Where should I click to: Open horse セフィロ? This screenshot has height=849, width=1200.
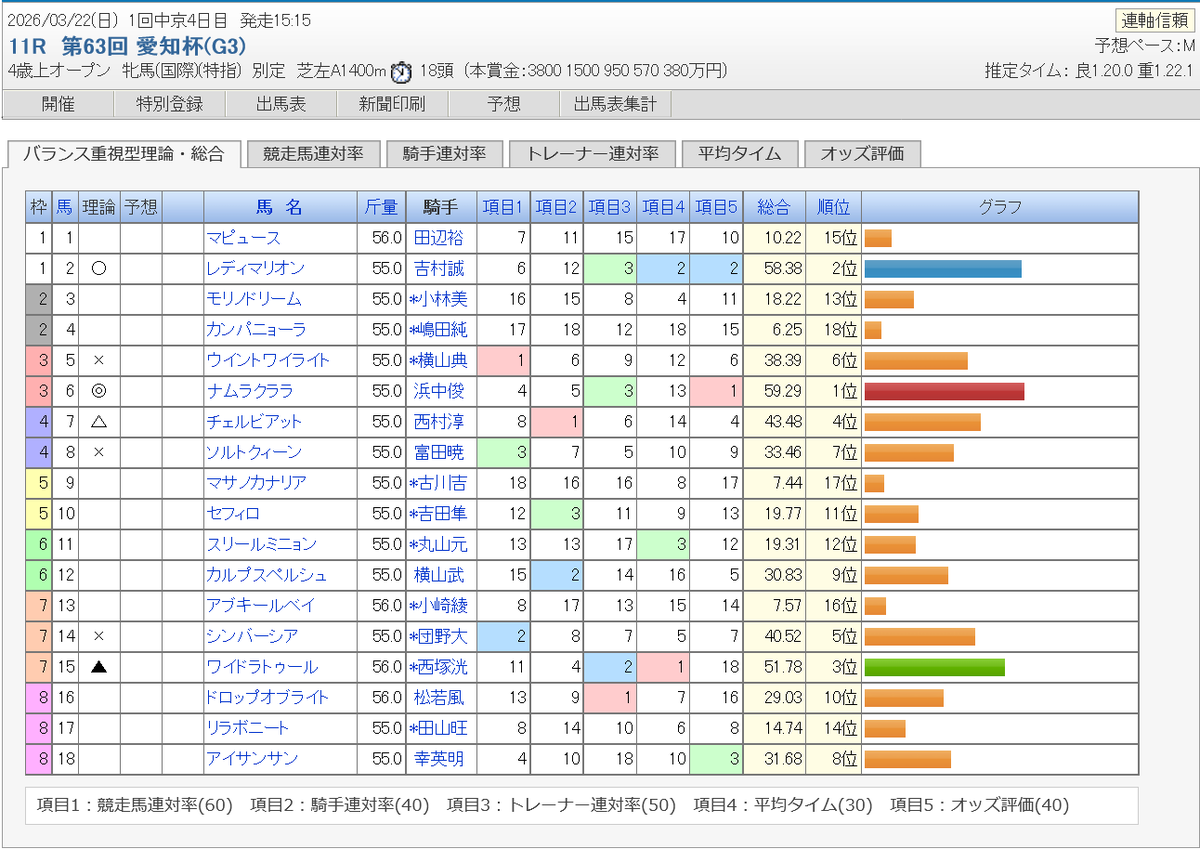[233, 514]
